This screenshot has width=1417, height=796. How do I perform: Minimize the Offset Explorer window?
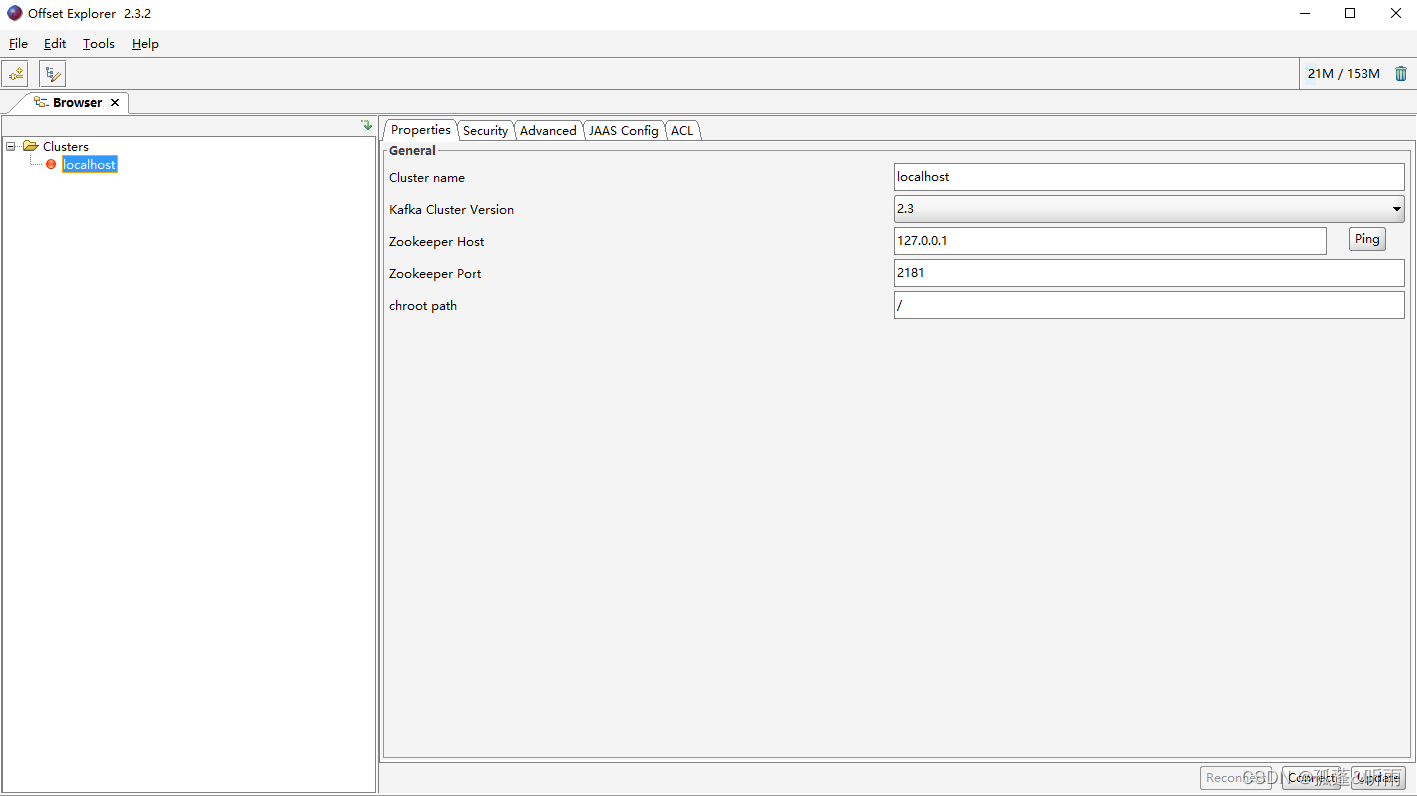click(x=1305, y=14)
